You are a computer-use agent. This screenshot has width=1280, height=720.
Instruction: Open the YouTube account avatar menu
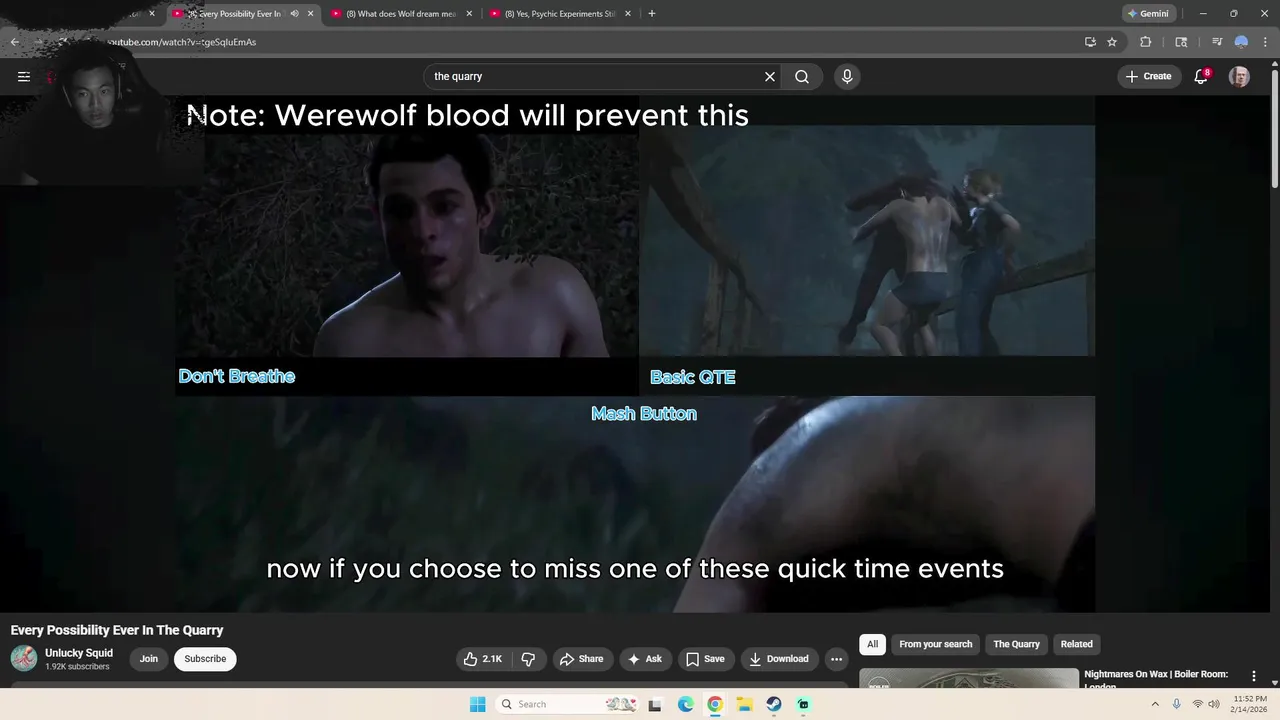point(1239,77)
